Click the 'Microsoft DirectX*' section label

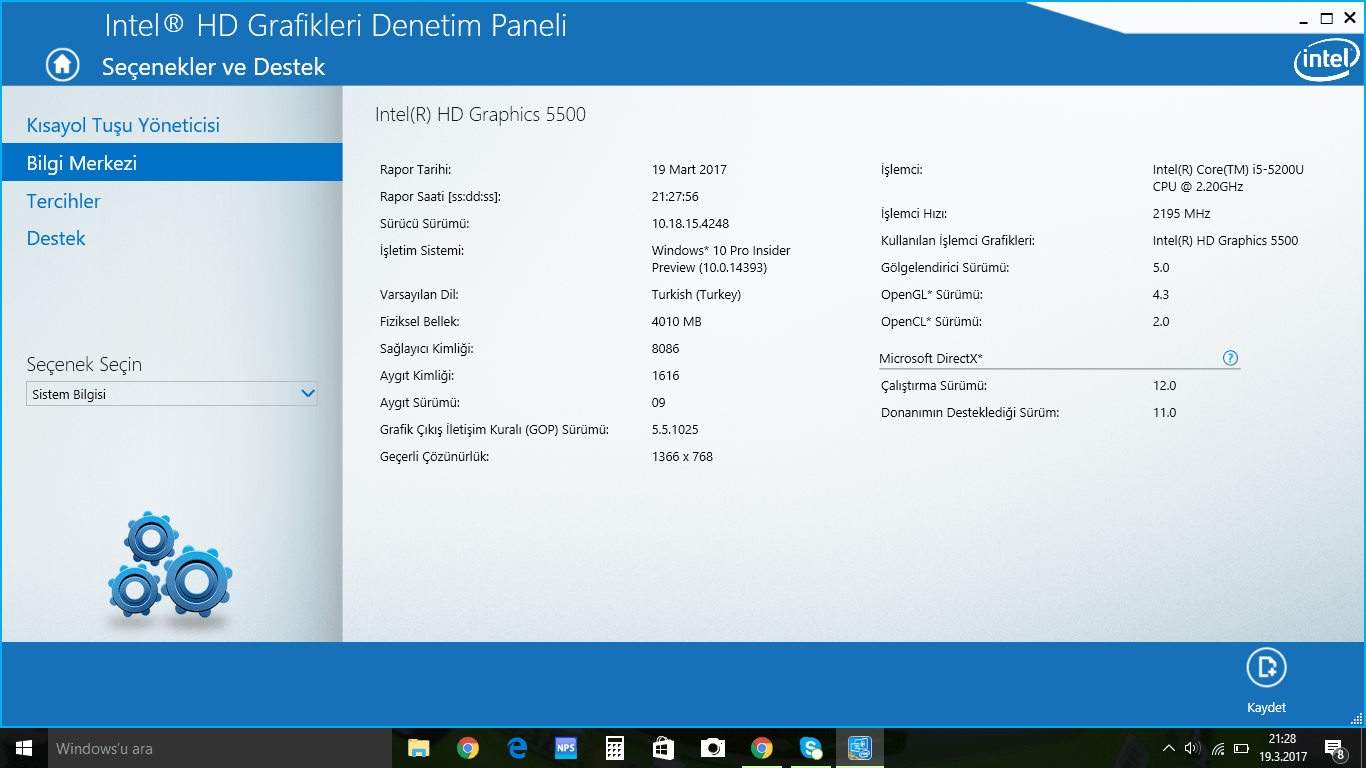click(930, 358)
